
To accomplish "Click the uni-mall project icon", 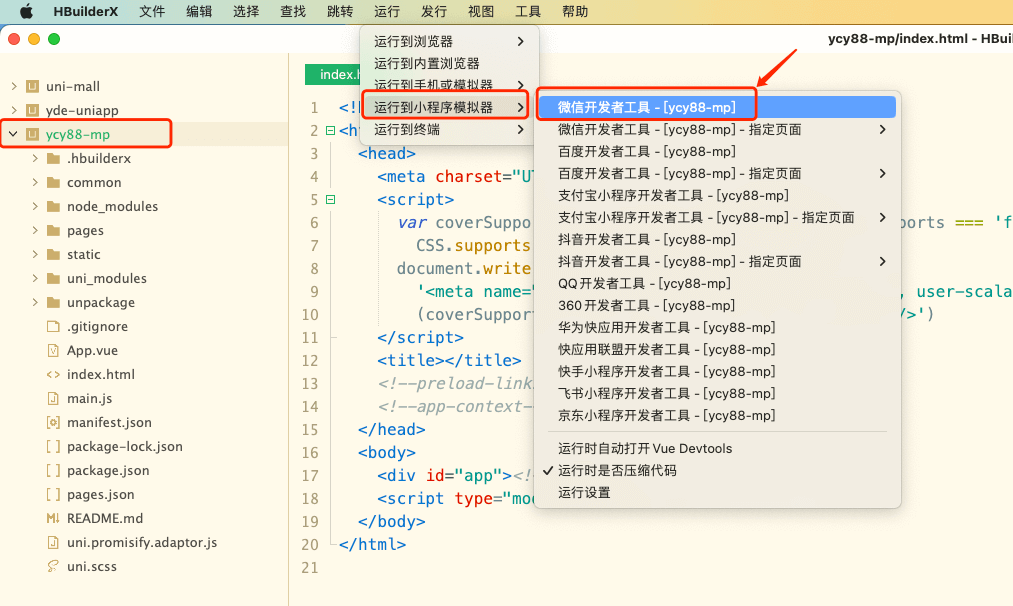I will 32,86.
